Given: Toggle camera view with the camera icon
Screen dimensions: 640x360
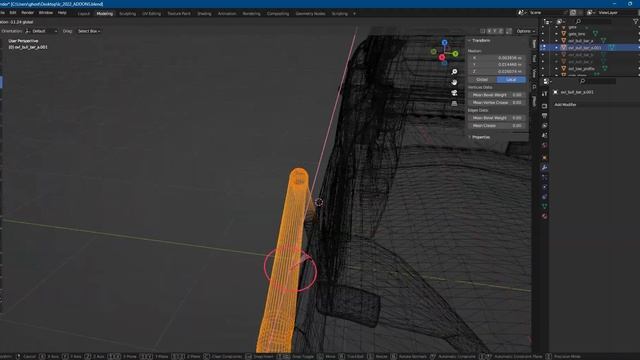Looking at the screenshot, I should 454,93.
